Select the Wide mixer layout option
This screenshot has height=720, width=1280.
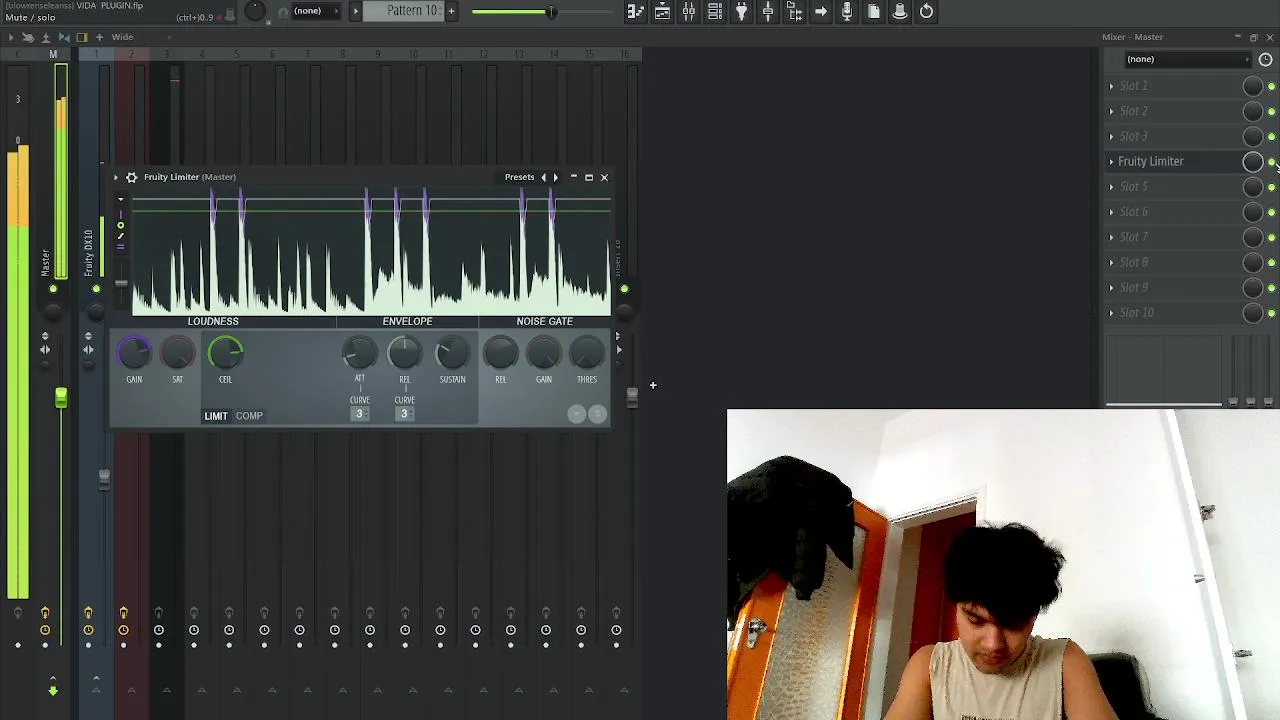pos(122,37)
